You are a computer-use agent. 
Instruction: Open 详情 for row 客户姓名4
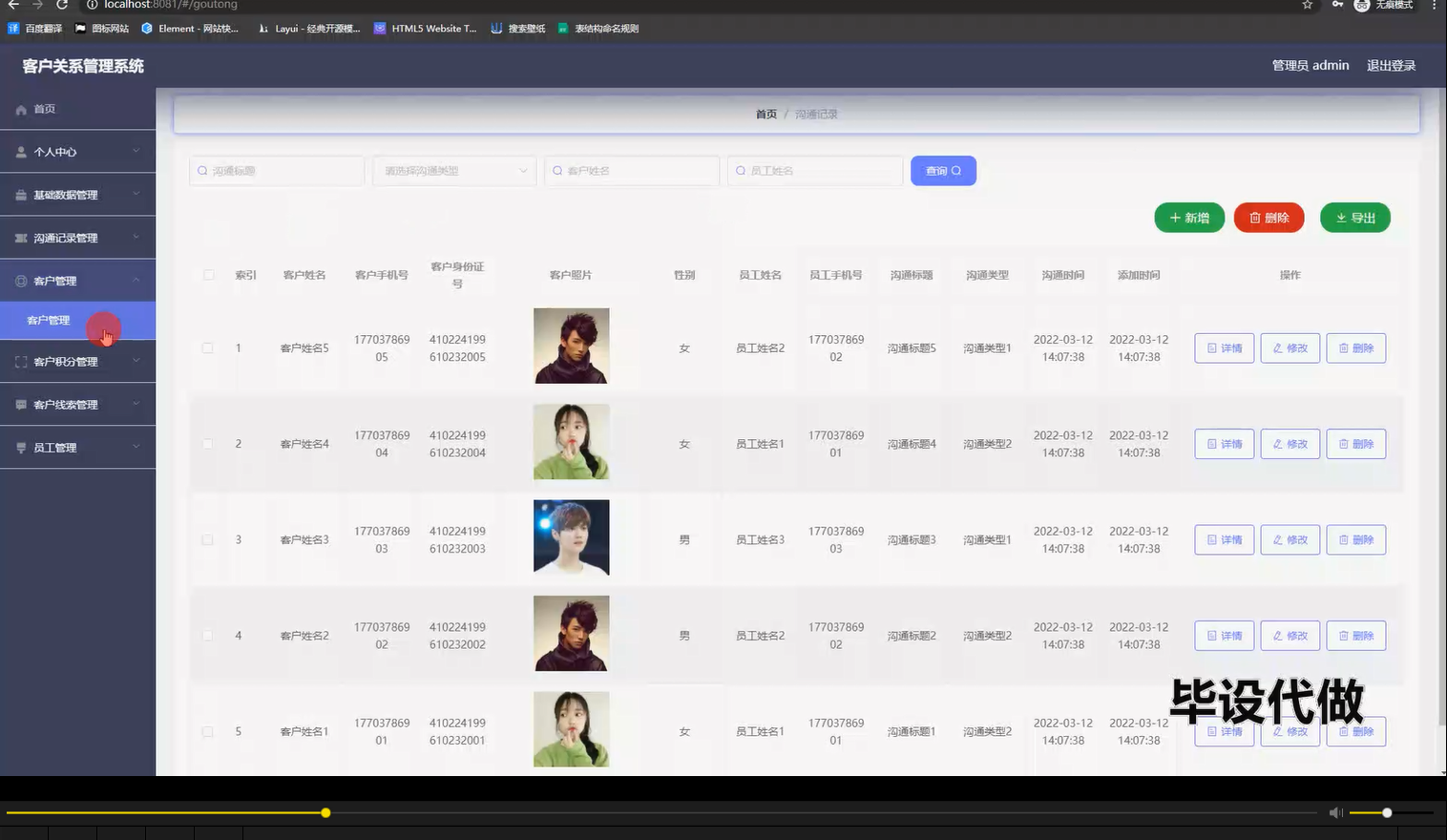[x=1225, y=444]
